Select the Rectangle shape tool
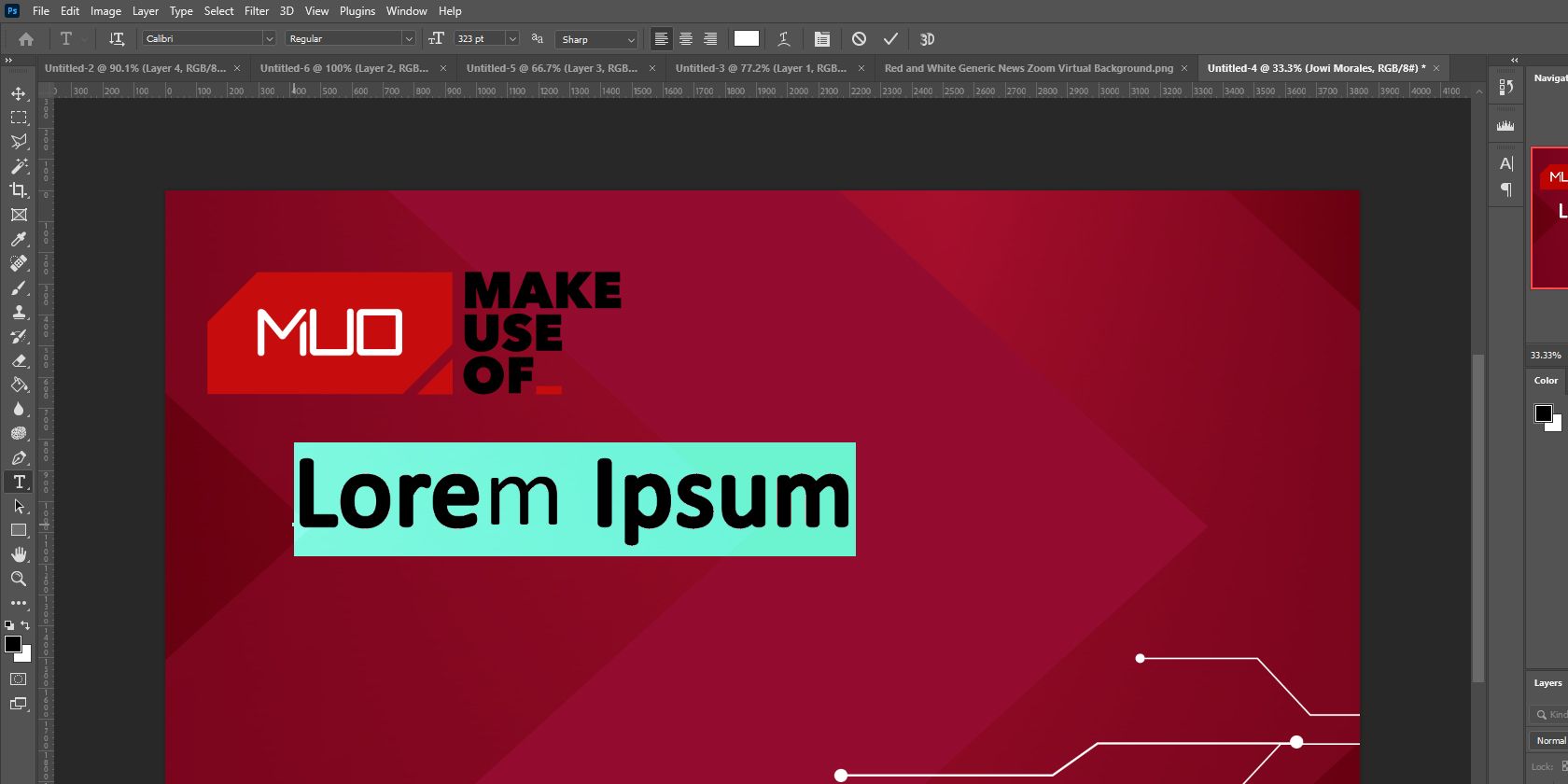The width and height of the screenshot is (1568, 784). (19, 530)
